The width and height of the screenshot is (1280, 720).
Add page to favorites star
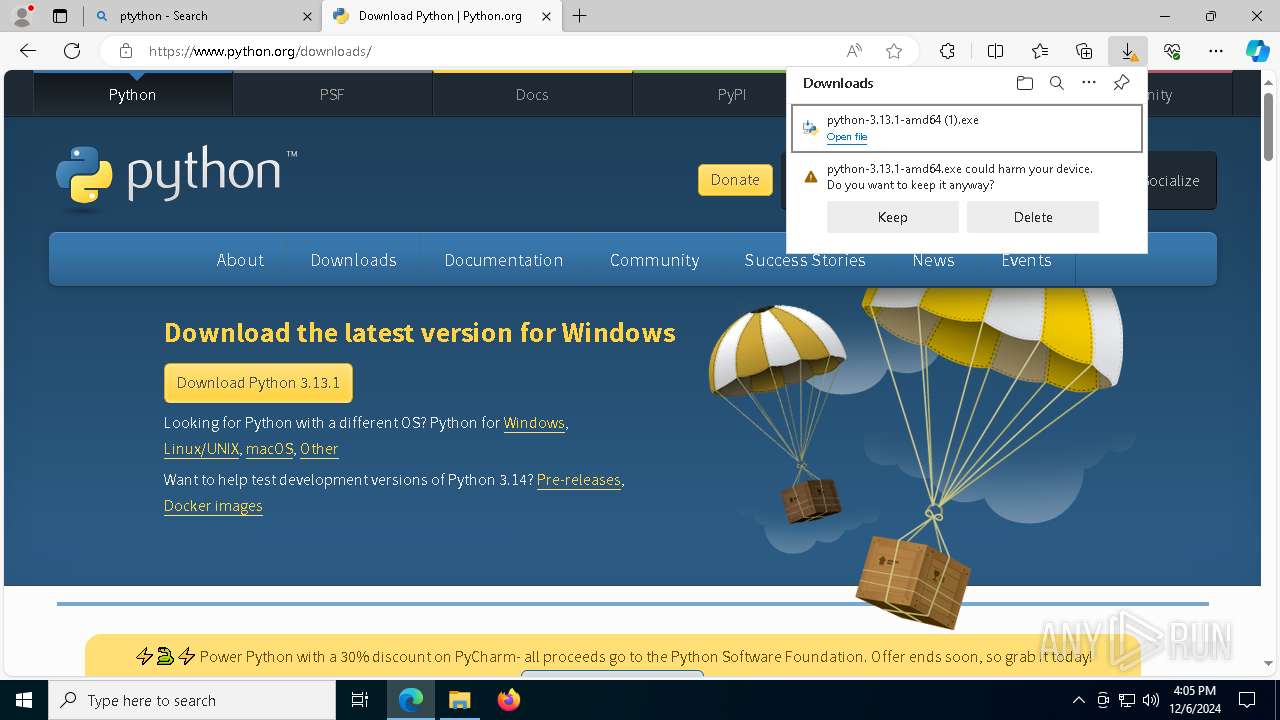(894, 51)
